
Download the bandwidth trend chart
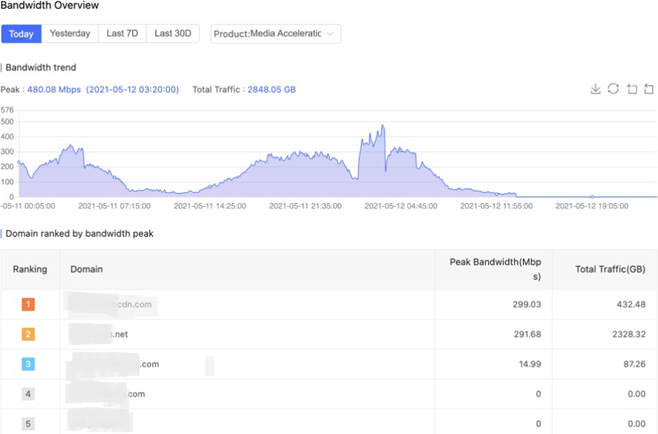click(x=595, y=89)
